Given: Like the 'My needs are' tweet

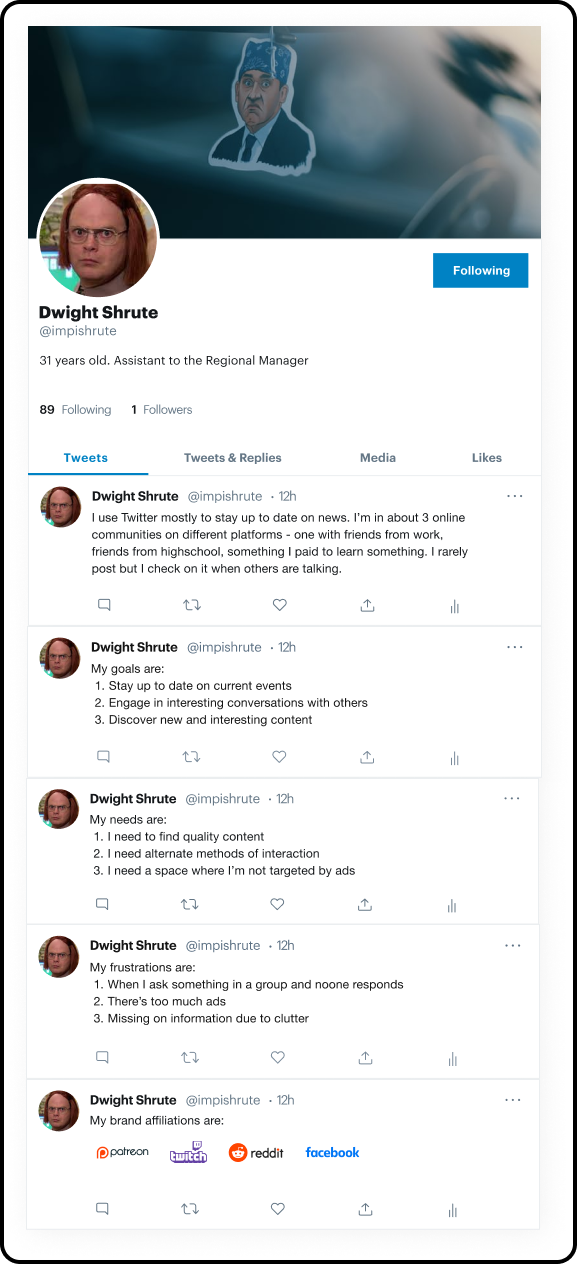Looking at the screenshot, I should click(278, 904).
